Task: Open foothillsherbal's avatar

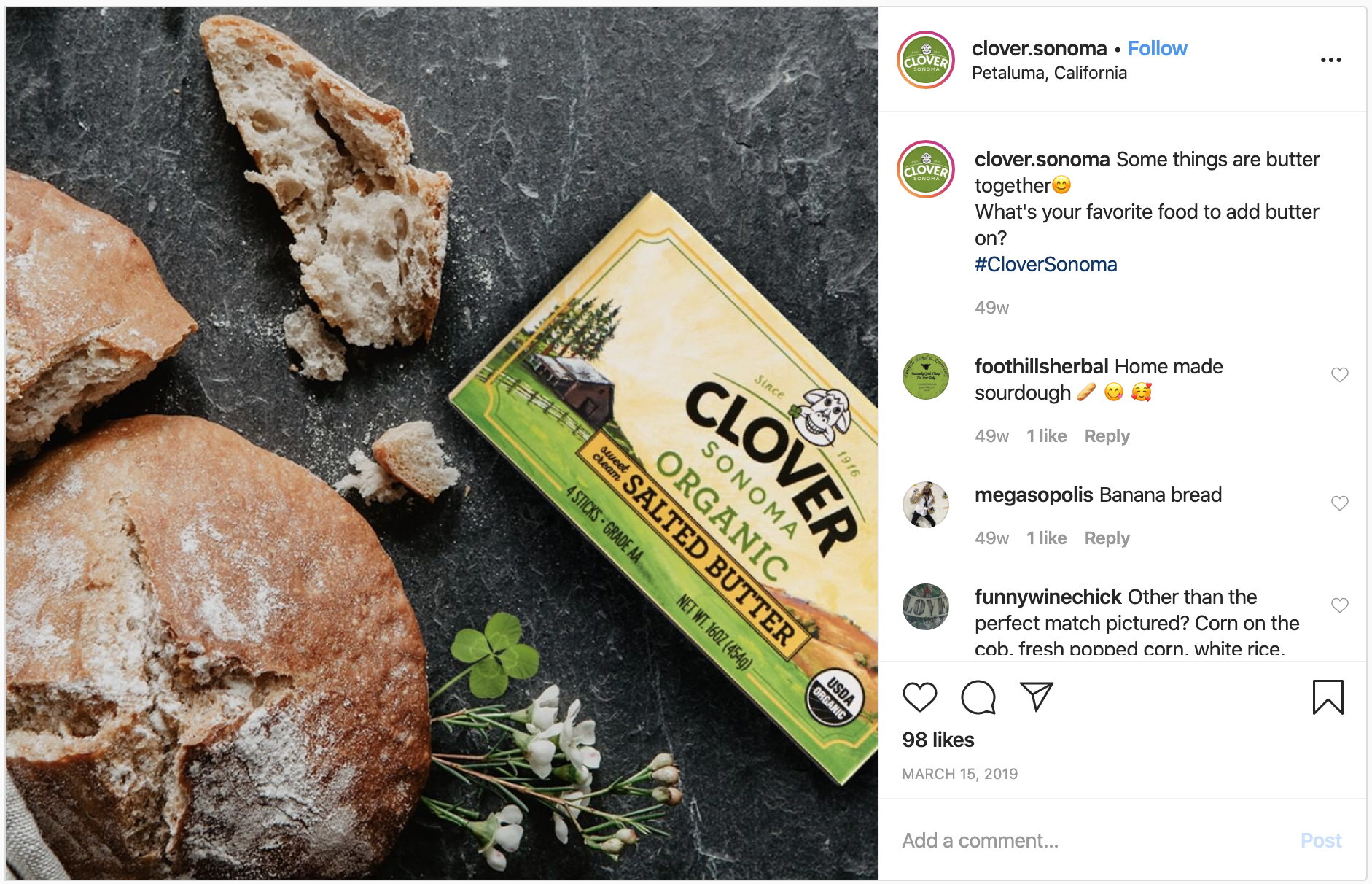Action: [926, 376]
